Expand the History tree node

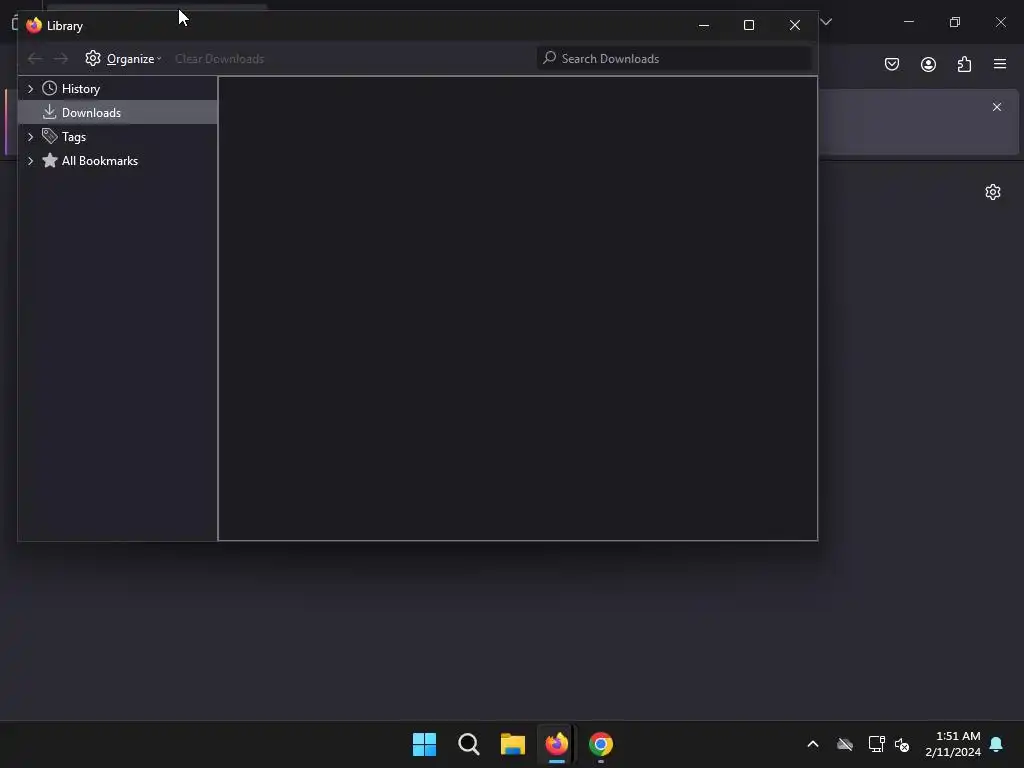tap(31, 89)
